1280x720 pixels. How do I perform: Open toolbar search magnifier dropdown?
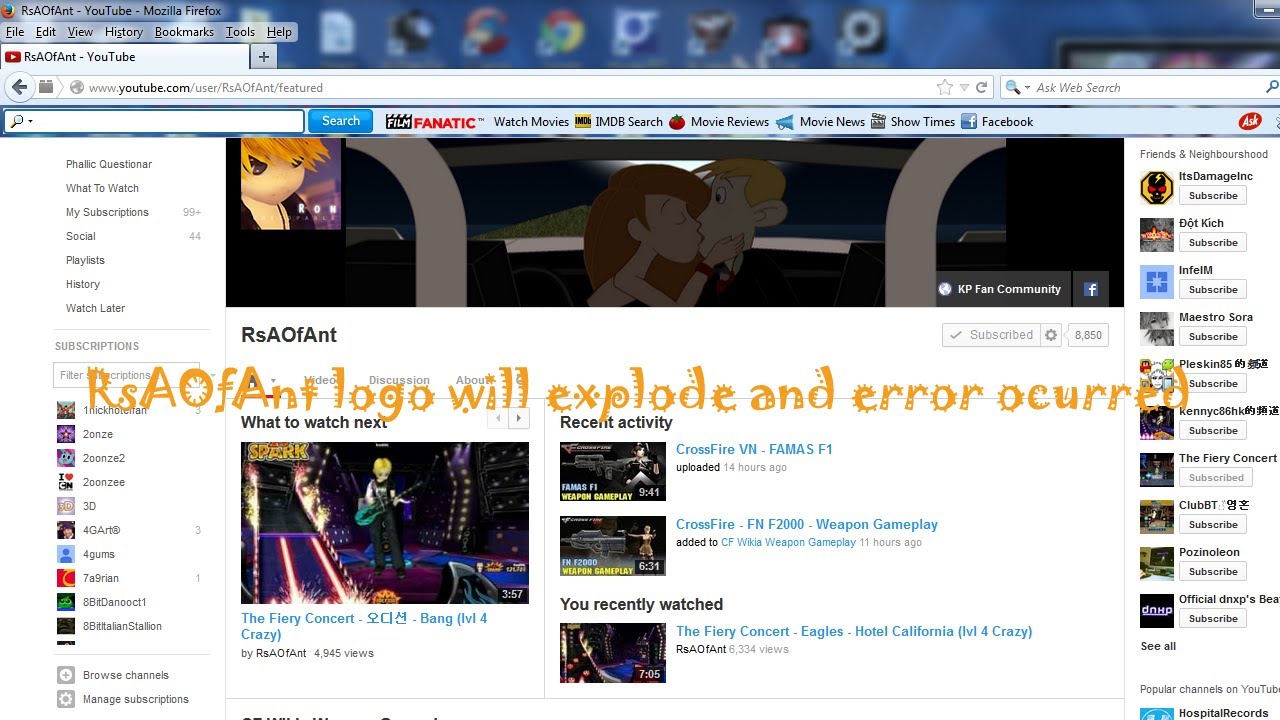[x=21, y=122]
